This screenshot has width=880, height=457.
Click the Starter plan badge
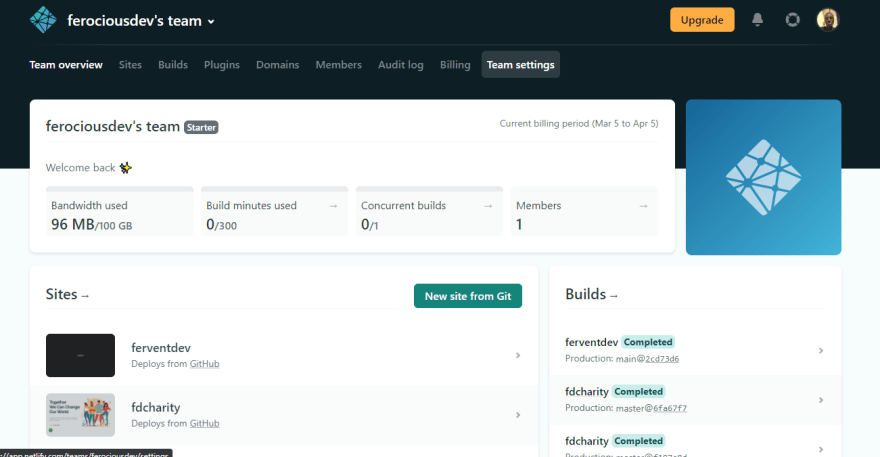pyautogui.click(x=201, y=127)
